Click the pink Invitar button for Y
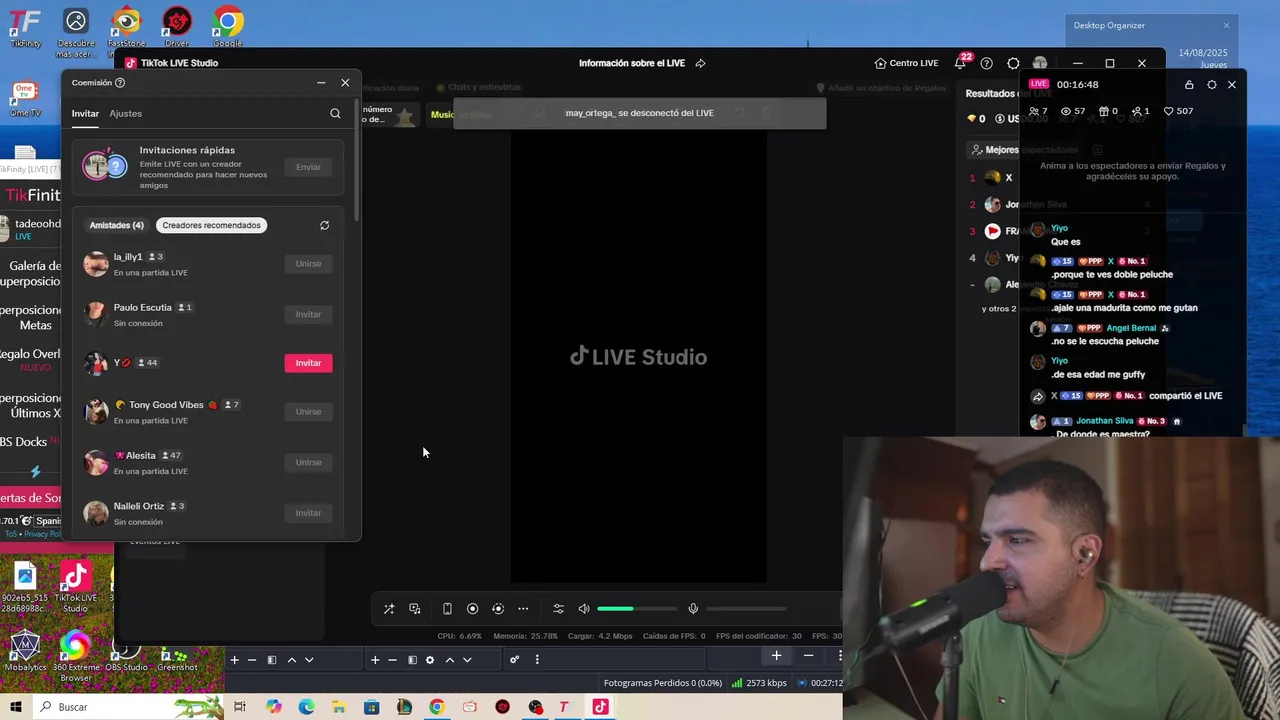This screenshot has width=1280, height=720. point(308,363)
